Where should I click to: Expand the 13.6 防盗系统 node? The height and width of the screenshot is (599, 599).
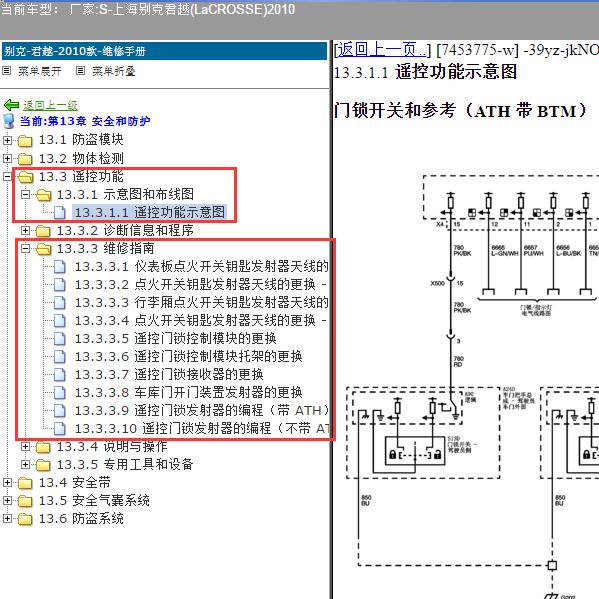(x=7, y=518)
